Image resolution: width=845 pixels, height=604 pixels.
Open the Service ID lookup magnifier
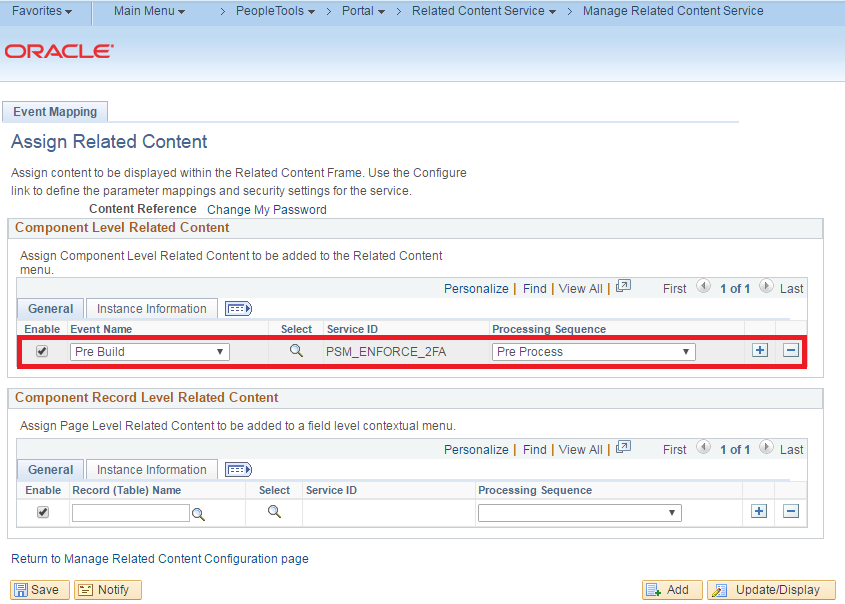click(297, 351)
